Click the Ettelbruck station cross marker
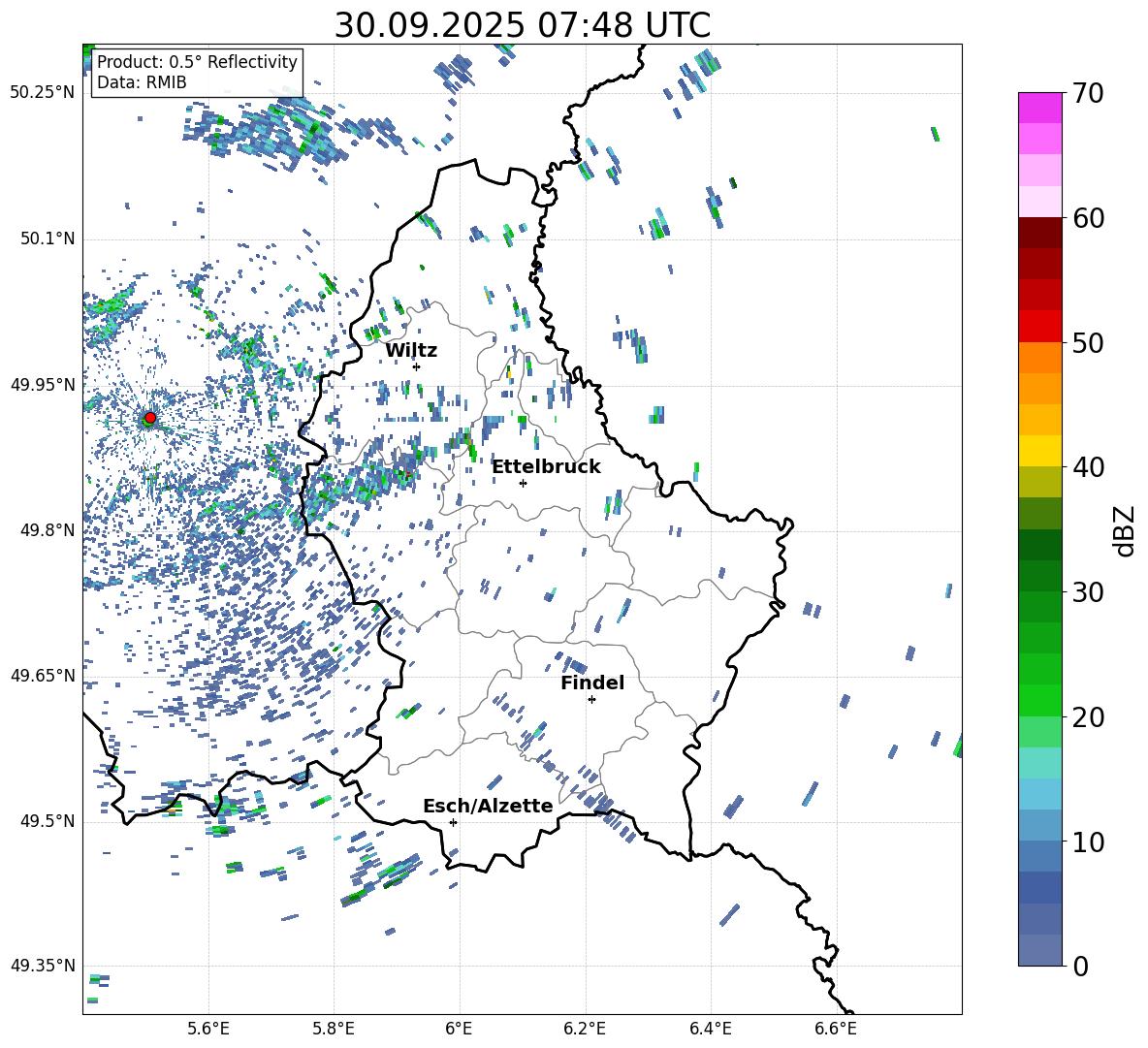Screen dimensions: 1148x1048 click(523, 483)
